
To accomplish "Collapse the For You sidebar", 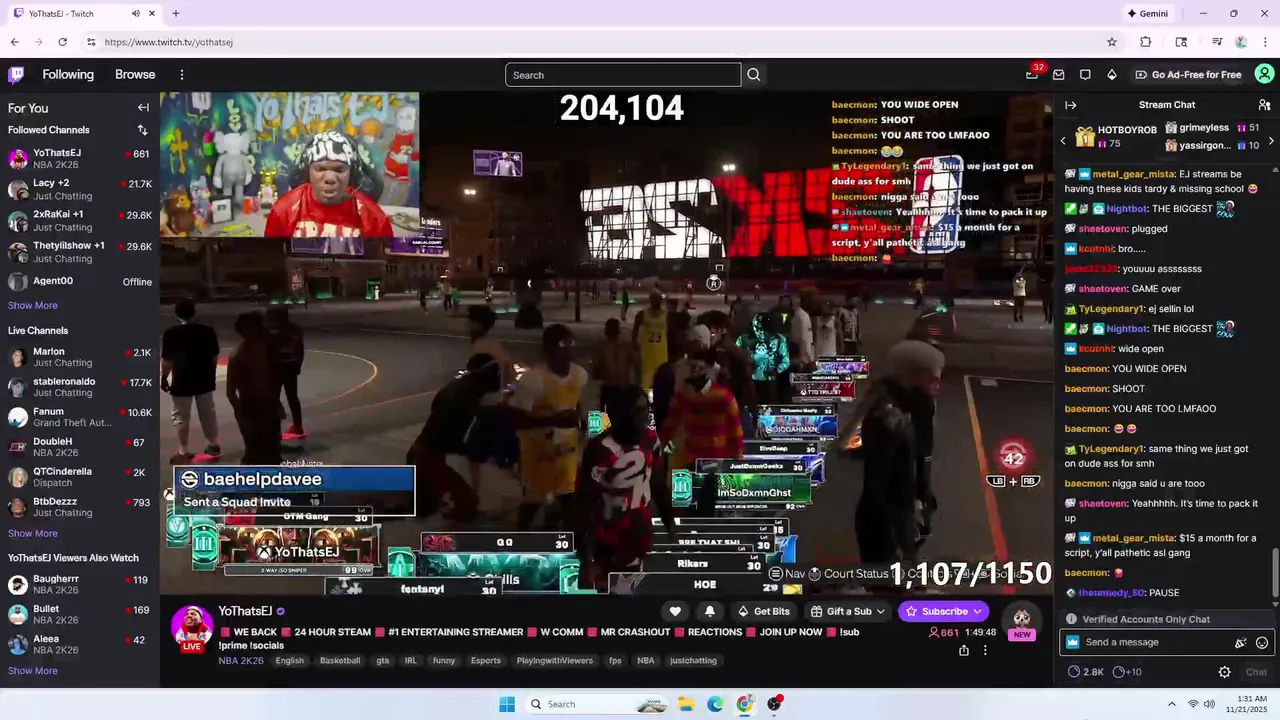I will tap(143, 108).
